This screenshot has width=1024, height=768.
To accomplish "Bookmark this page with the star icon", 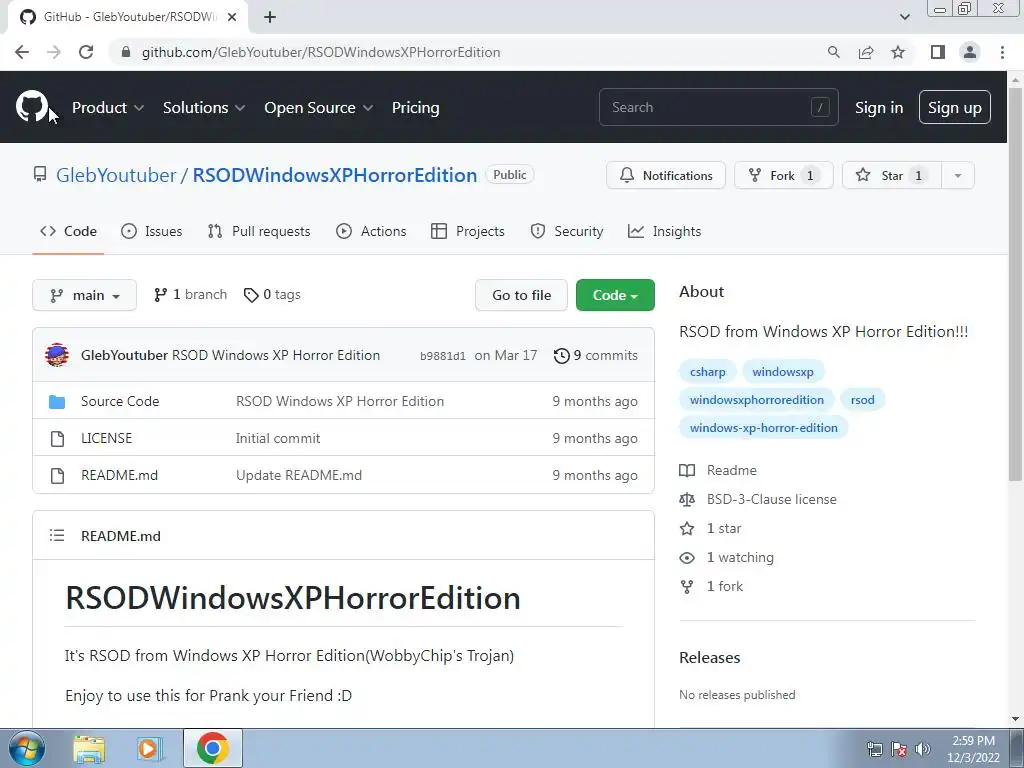I will coord(898,52).
